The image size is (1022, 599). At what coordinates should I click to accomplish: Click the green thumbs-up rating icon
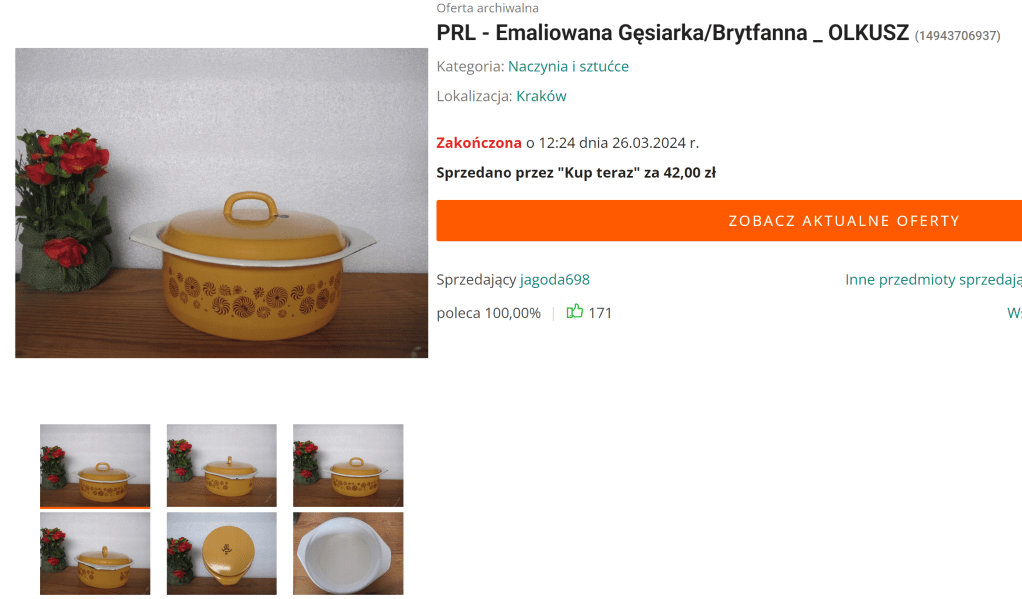(x=574, y=312)
